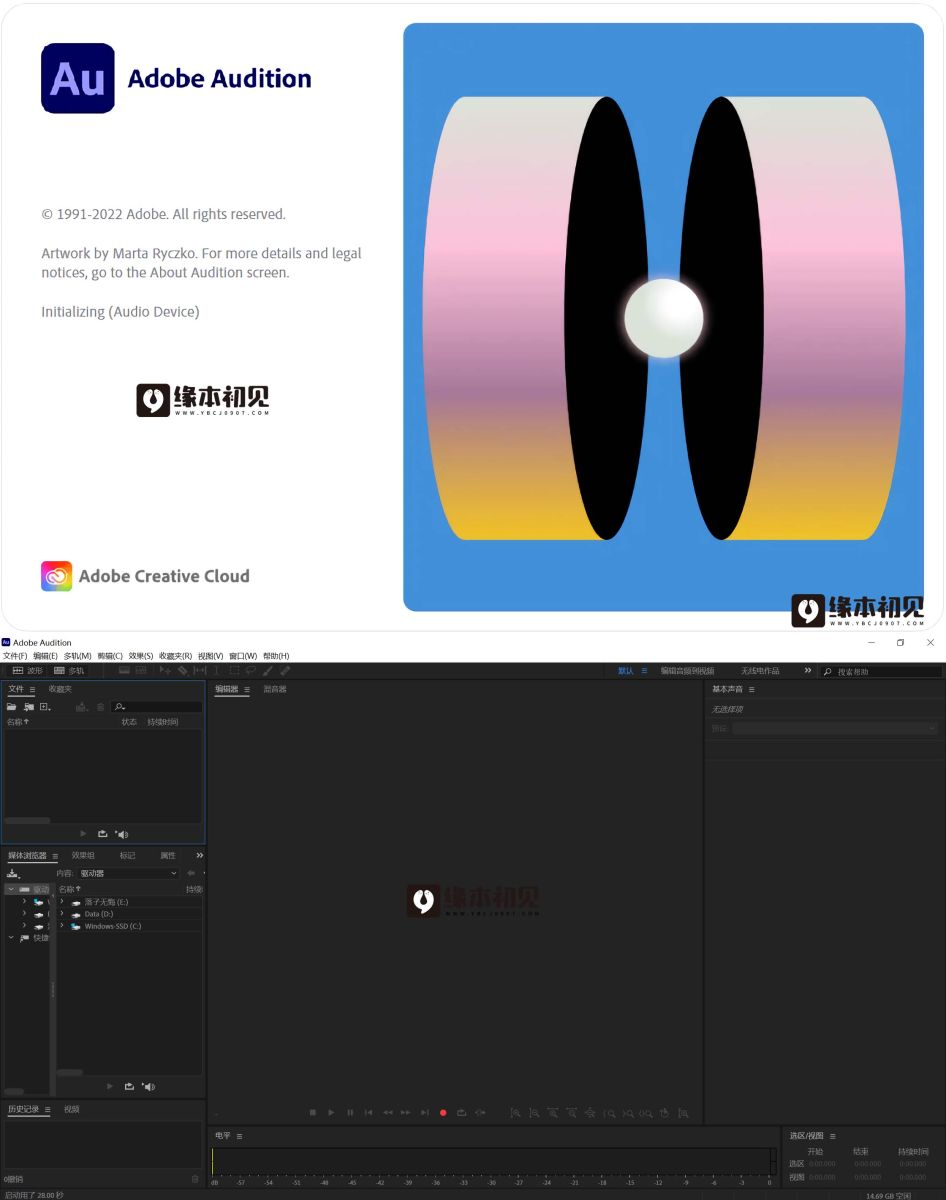
Task: Show more workspaces with the >> overflow
Action: click(x=808, y=671)
